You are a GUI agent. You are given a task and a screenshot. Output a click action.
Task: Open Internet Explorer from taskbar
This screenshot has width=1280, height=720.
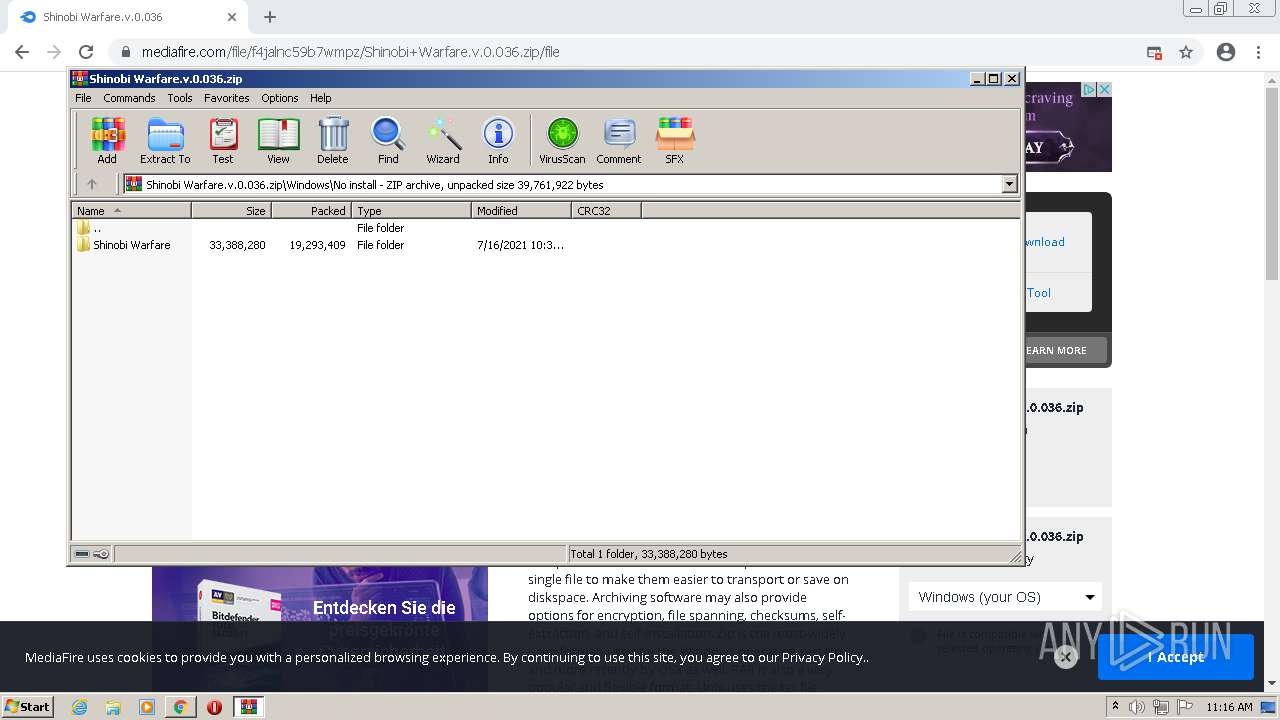pos(79,707)
